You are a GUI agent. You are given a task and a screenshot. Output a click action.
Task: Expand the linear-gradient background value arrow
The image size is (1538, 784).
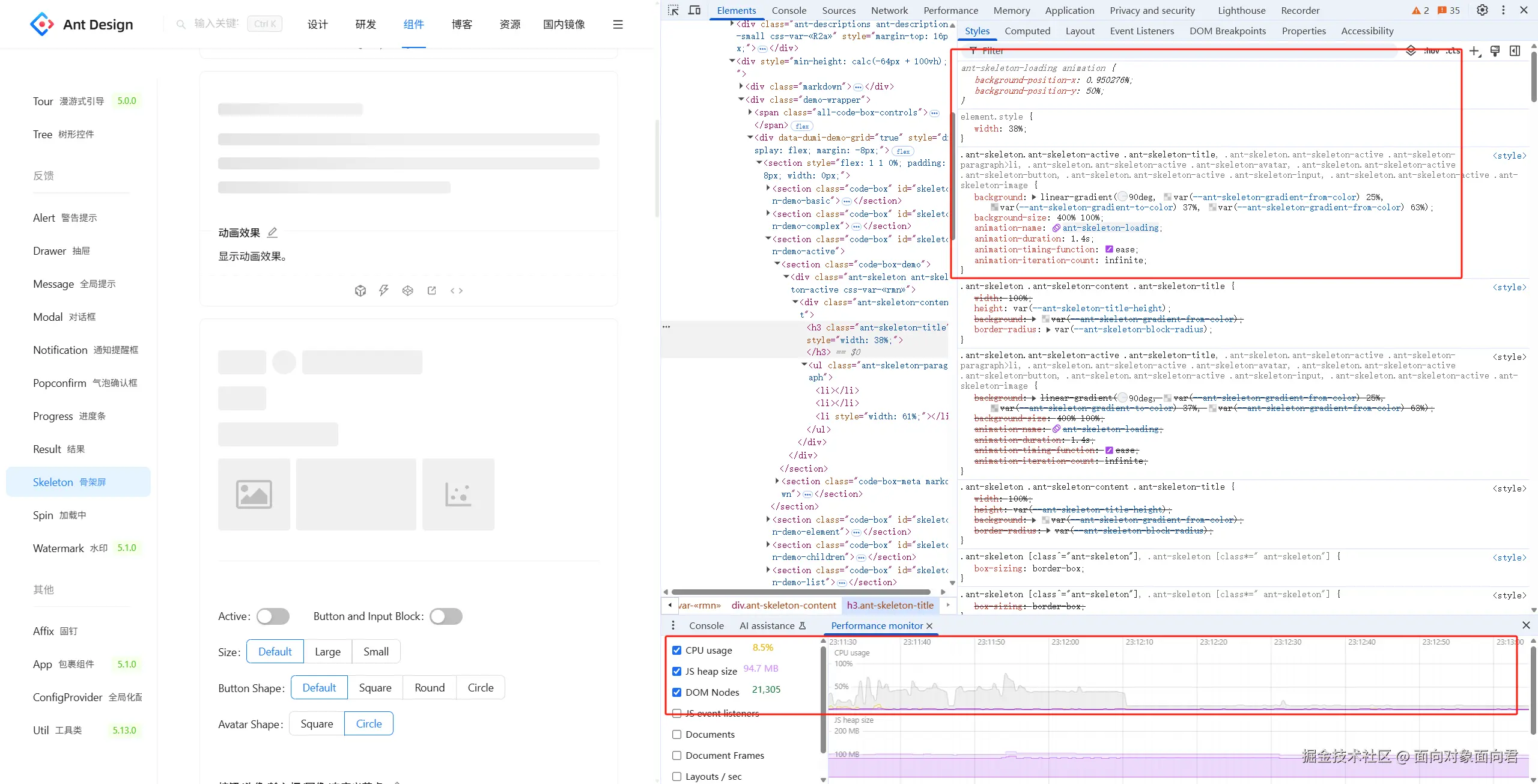[x=1034, y=197]
